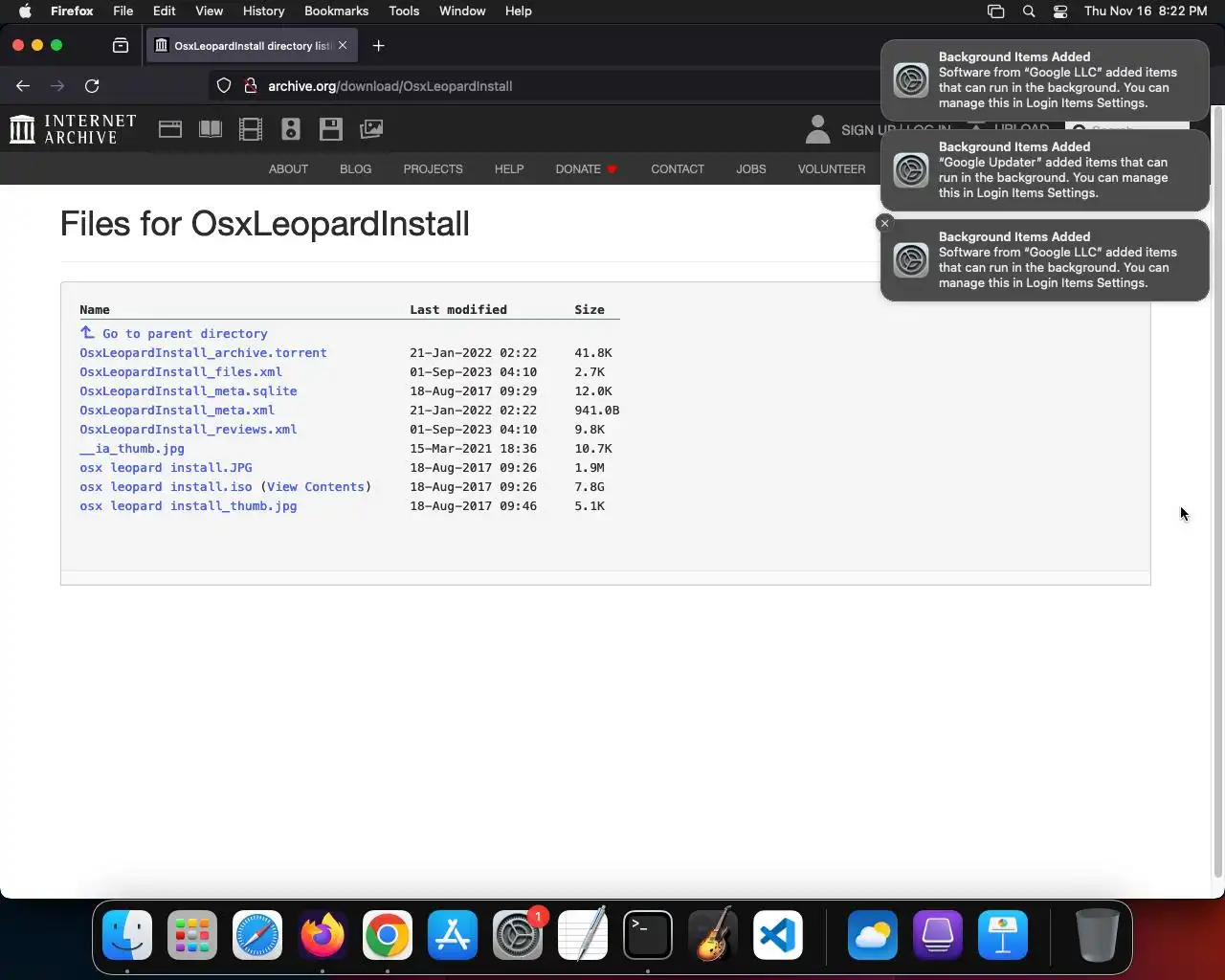Open Finder from the Dock
Screen dimensions: 1225x980
(x=127, y=935)
